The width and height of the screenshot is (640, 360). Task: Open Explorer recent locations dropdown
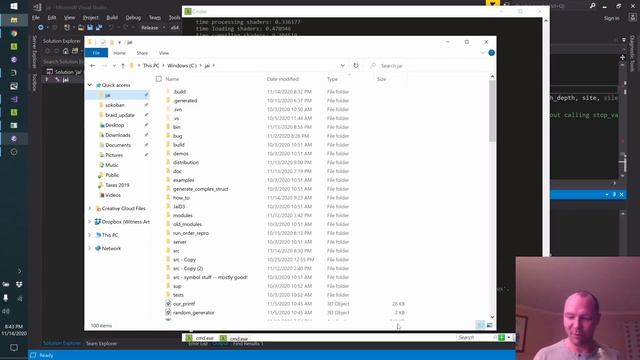(x=114, y=66)
